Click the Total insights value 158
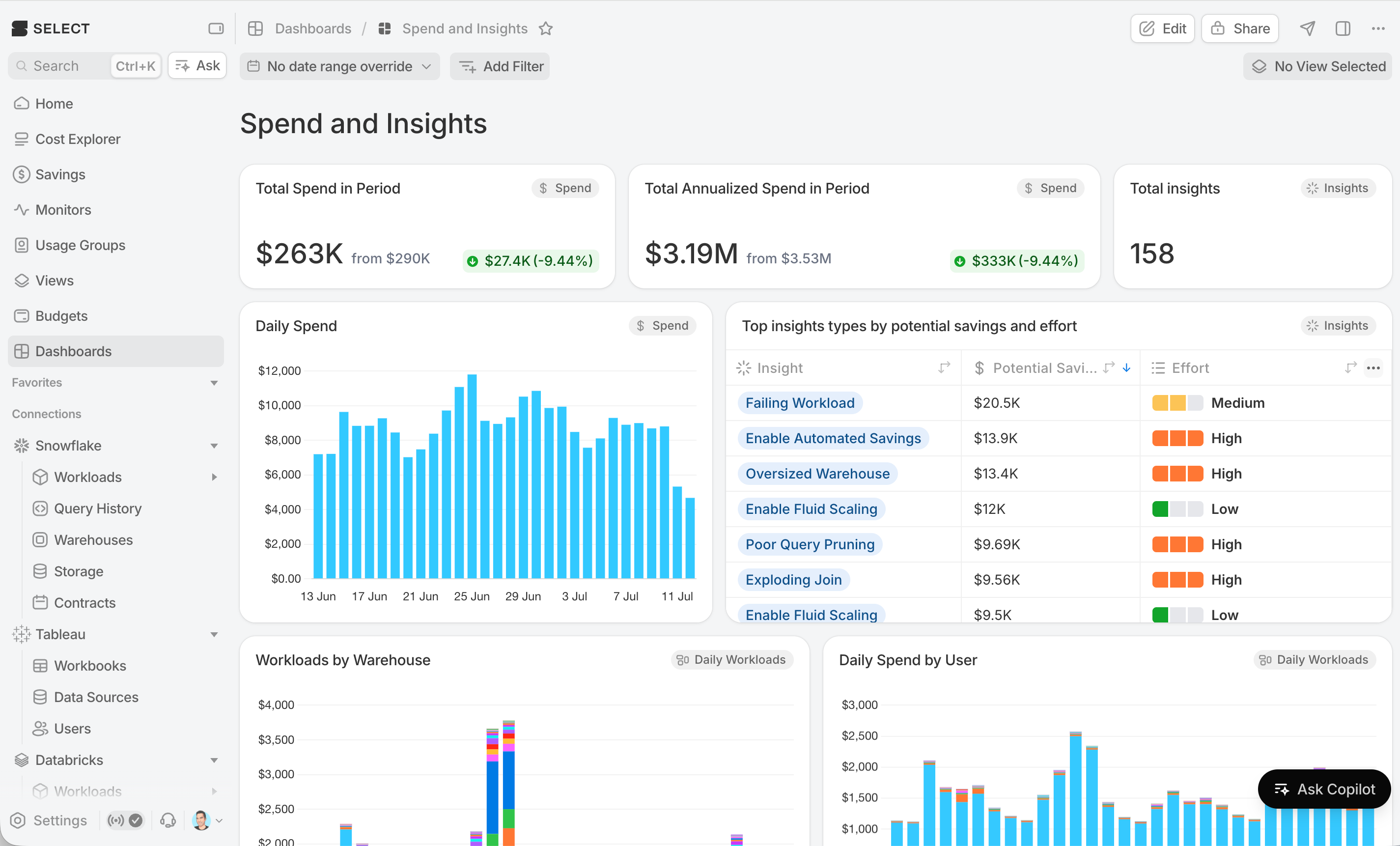The height and width of the screenshot is (846, 1400). tap(1152, 254)
